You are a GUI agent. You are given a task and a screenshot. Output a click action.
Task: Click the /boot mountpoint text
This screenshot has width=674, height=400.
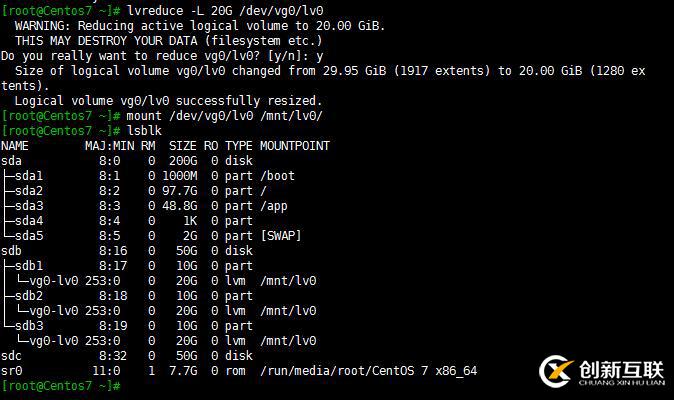(x=278, y=176)
